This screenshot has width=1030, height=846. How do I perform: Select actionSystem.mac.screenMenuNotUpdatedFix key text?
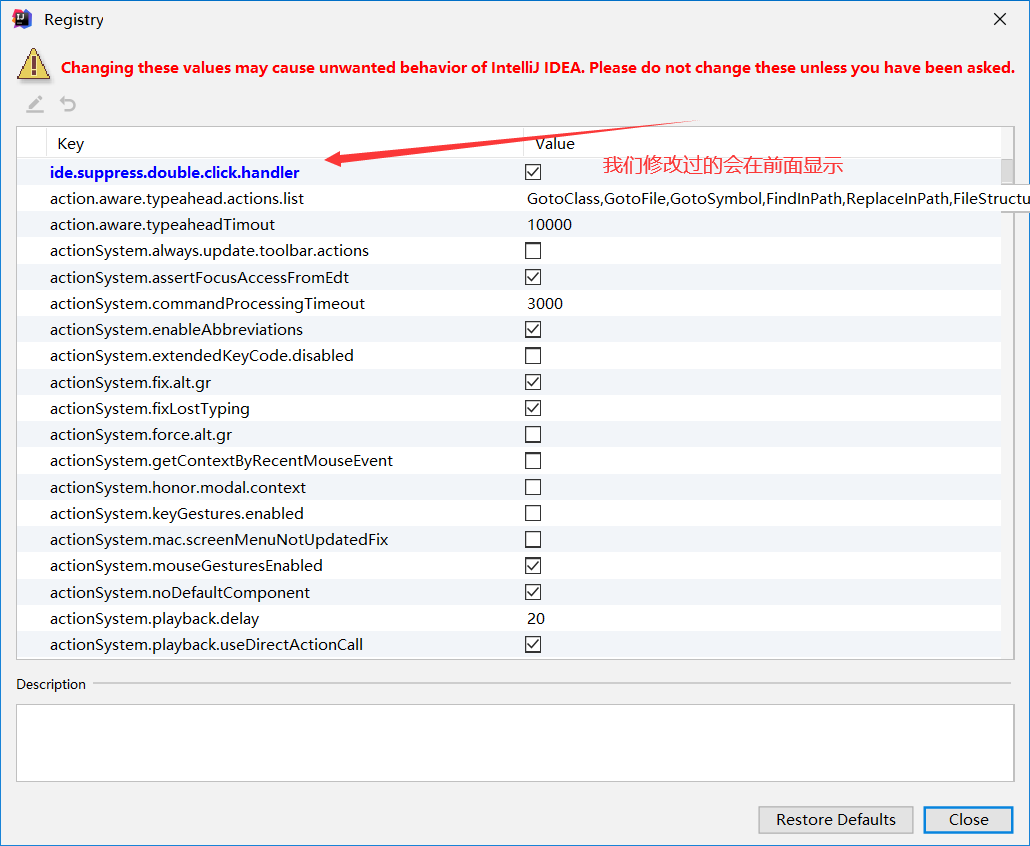click(x=219, y=539)
